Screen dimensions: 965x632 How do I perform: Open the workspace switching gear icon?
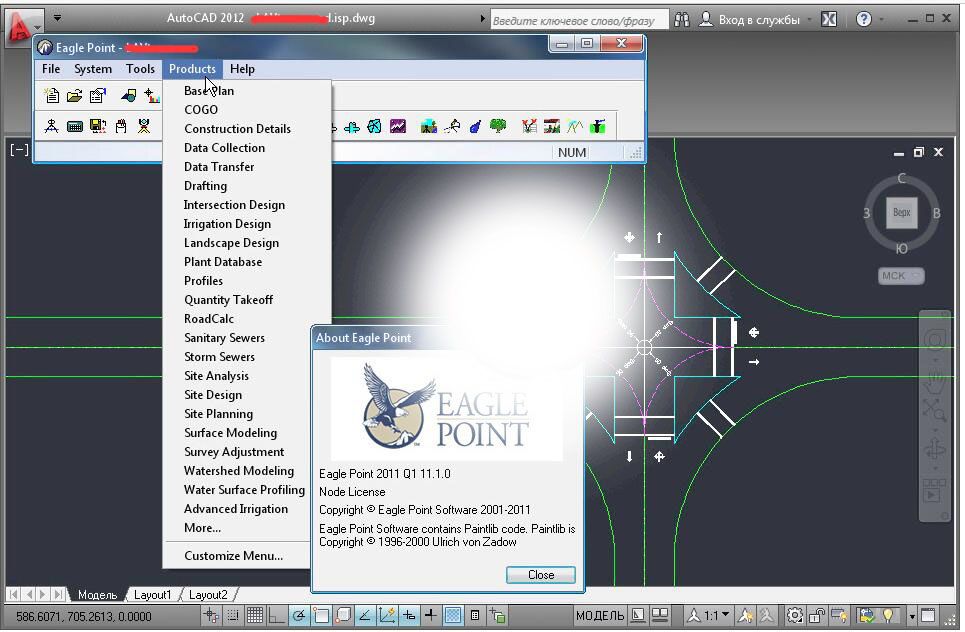(x=795, y=615)
